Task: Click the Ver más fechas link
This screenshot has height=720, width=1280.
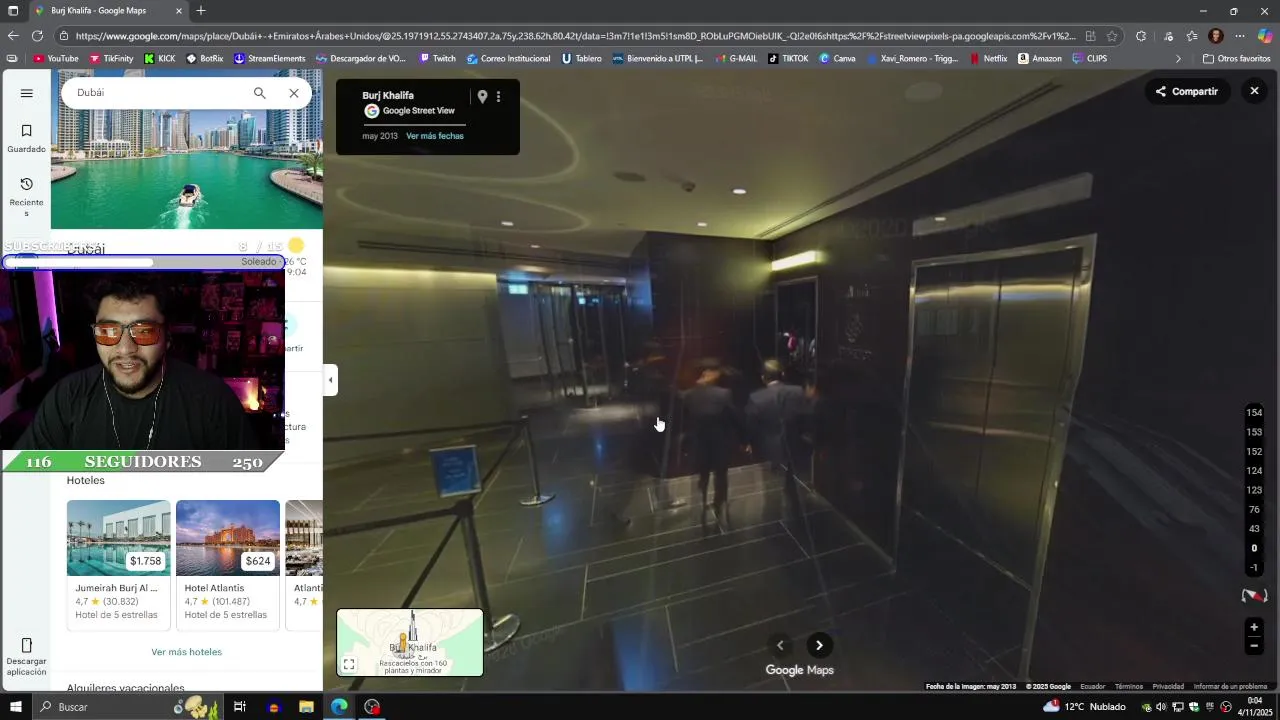Action: point(435,136)
